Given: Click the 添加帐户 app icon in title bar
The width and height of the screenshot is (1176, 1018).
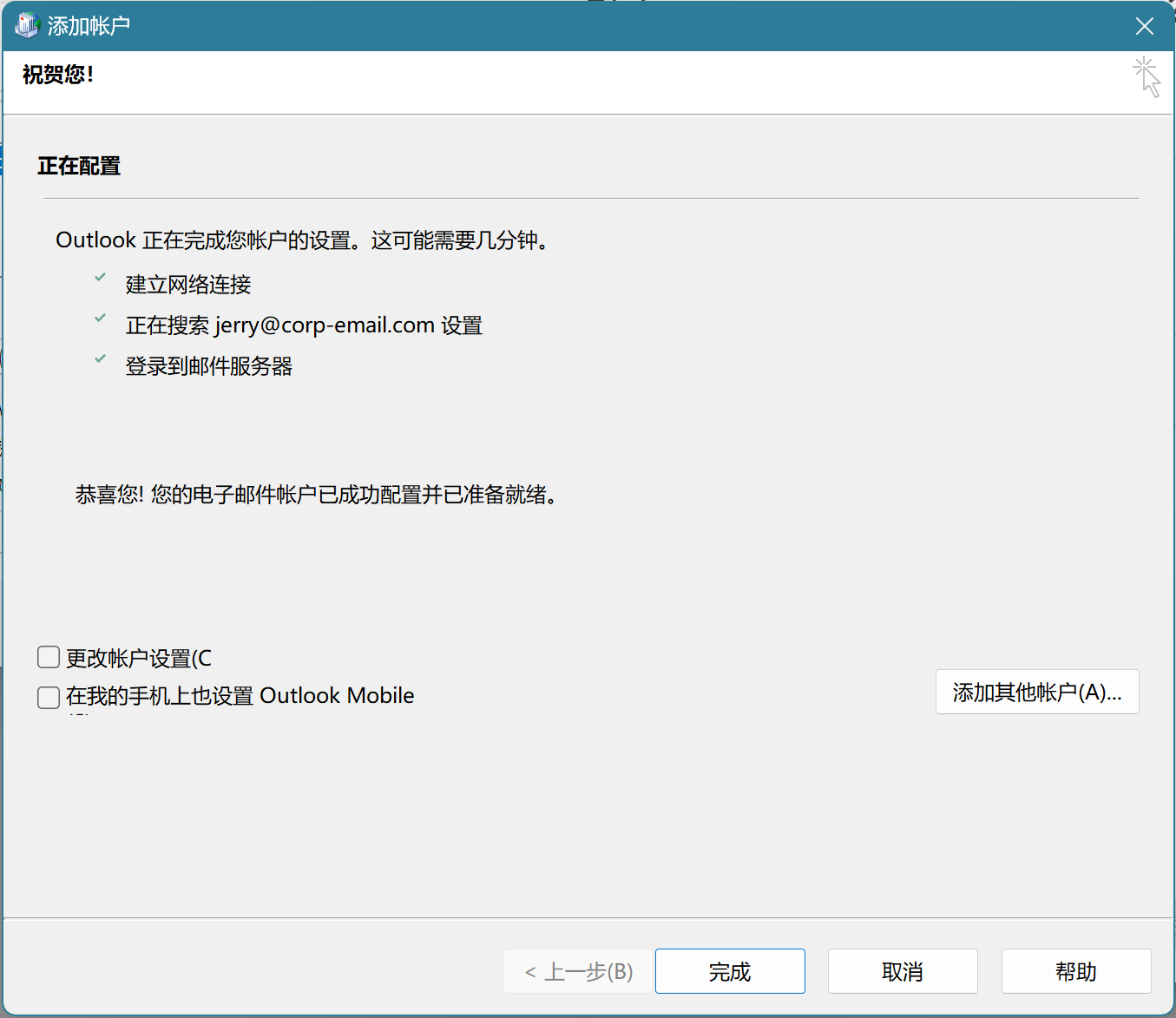Looking at the screenshot, I should (27, 25).
